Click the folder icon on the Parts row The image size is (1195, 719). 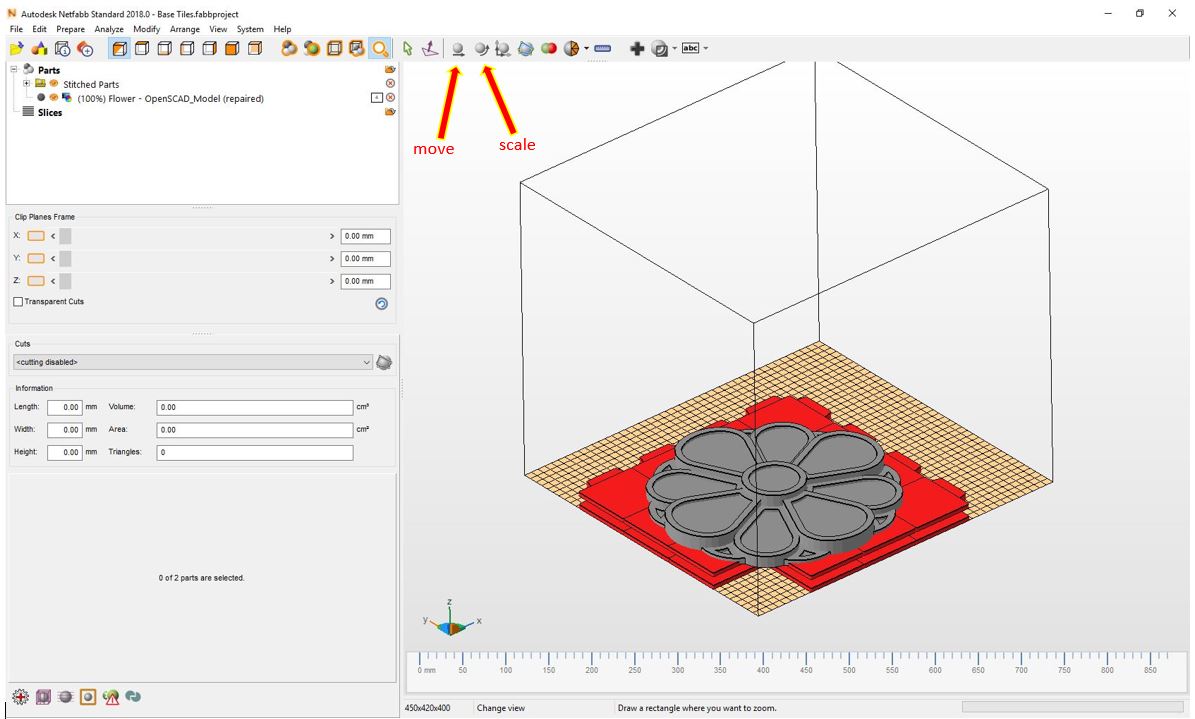390,69
